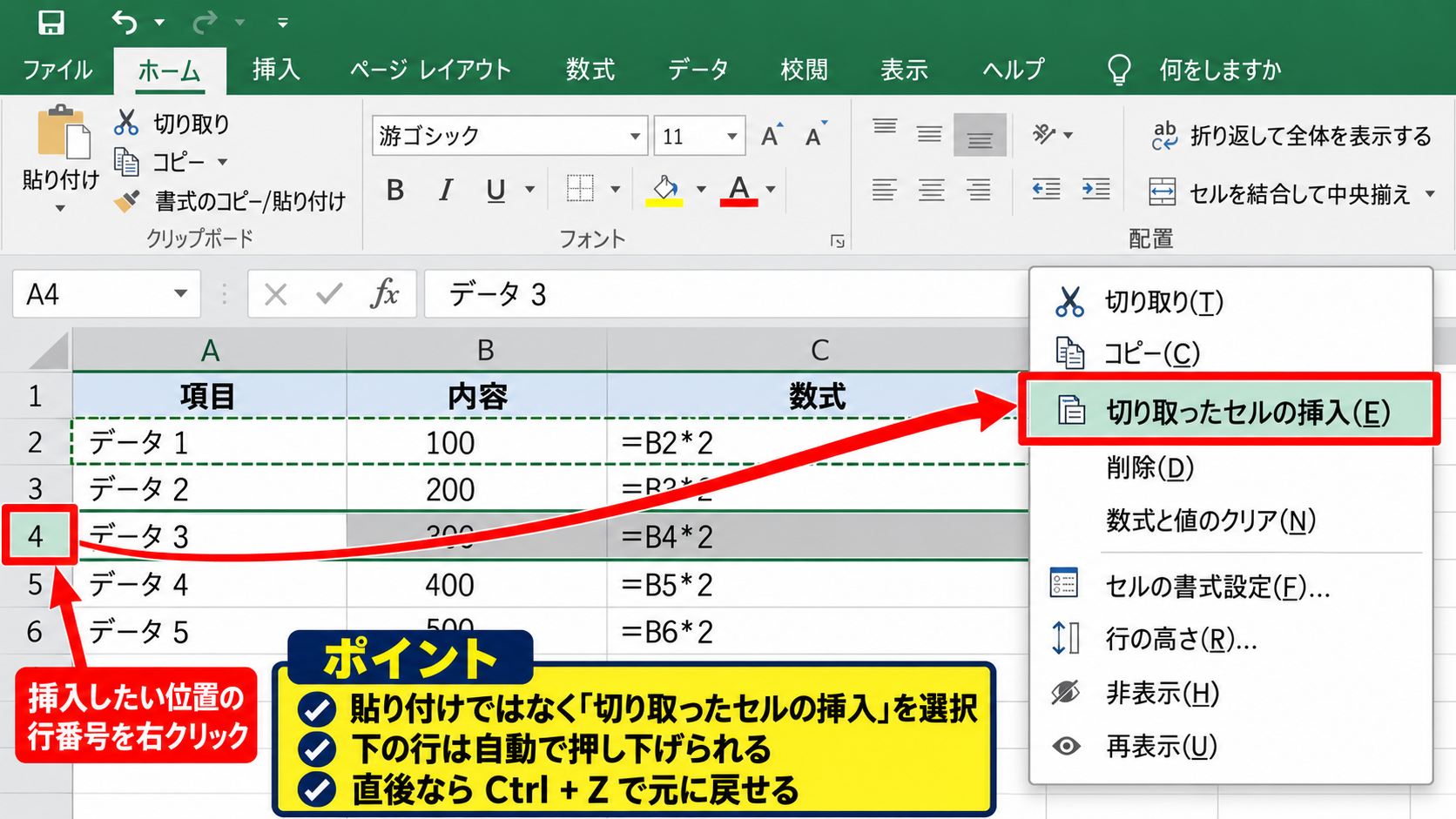This screenshot has width=1456, height=819.
Task: Open the コピー dropdown arrow in ribbon
Action: click(x=223, y=162)
